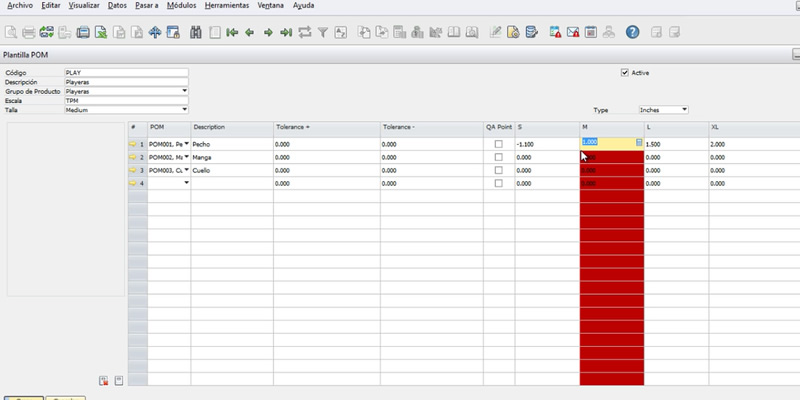Click the Descripción input field

tap(125, 82)
